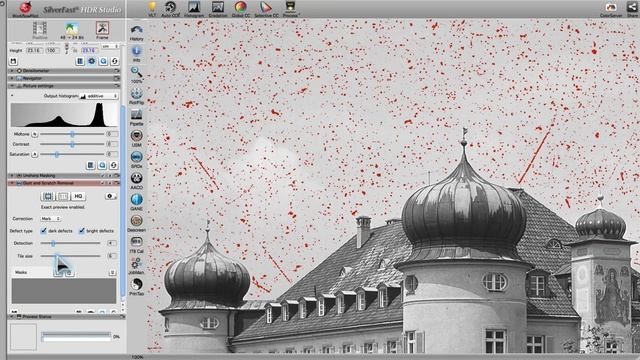
Task: Toggle the aspect ratio lock between dimensions
Action: click(67, 49)
